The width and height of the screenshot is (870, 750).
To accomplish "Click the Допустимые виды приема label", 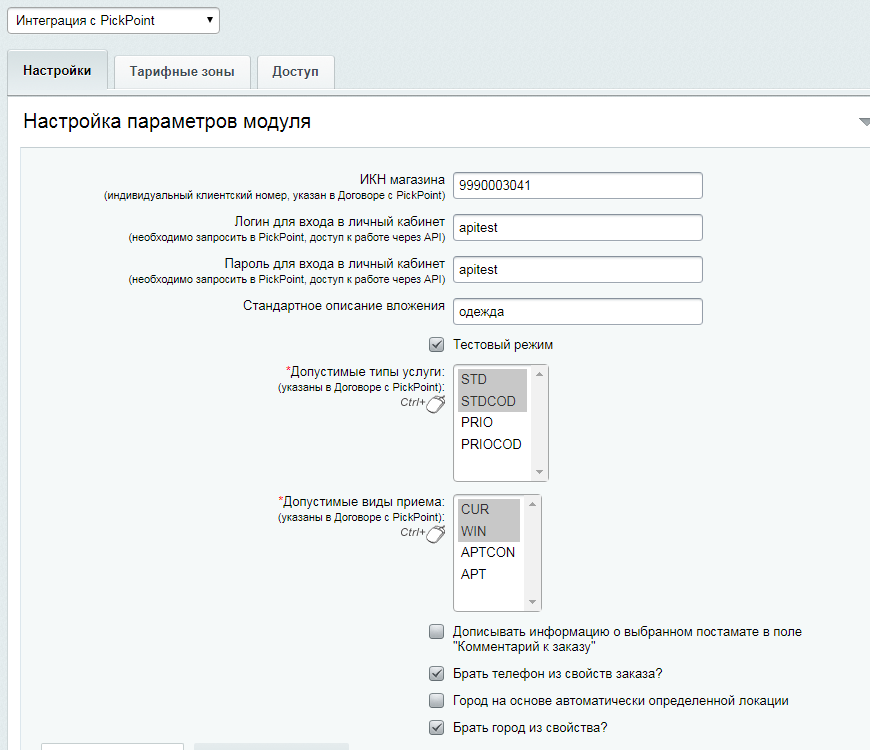I will (x=361, y=502).
